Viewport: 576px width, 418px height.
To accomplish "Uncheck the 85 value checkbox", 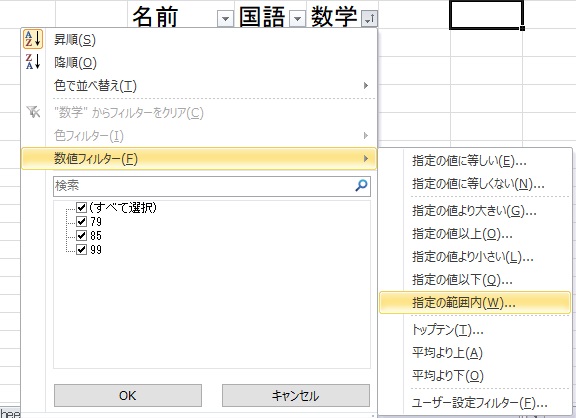I will pyautogui.click(x=82, y=235).
